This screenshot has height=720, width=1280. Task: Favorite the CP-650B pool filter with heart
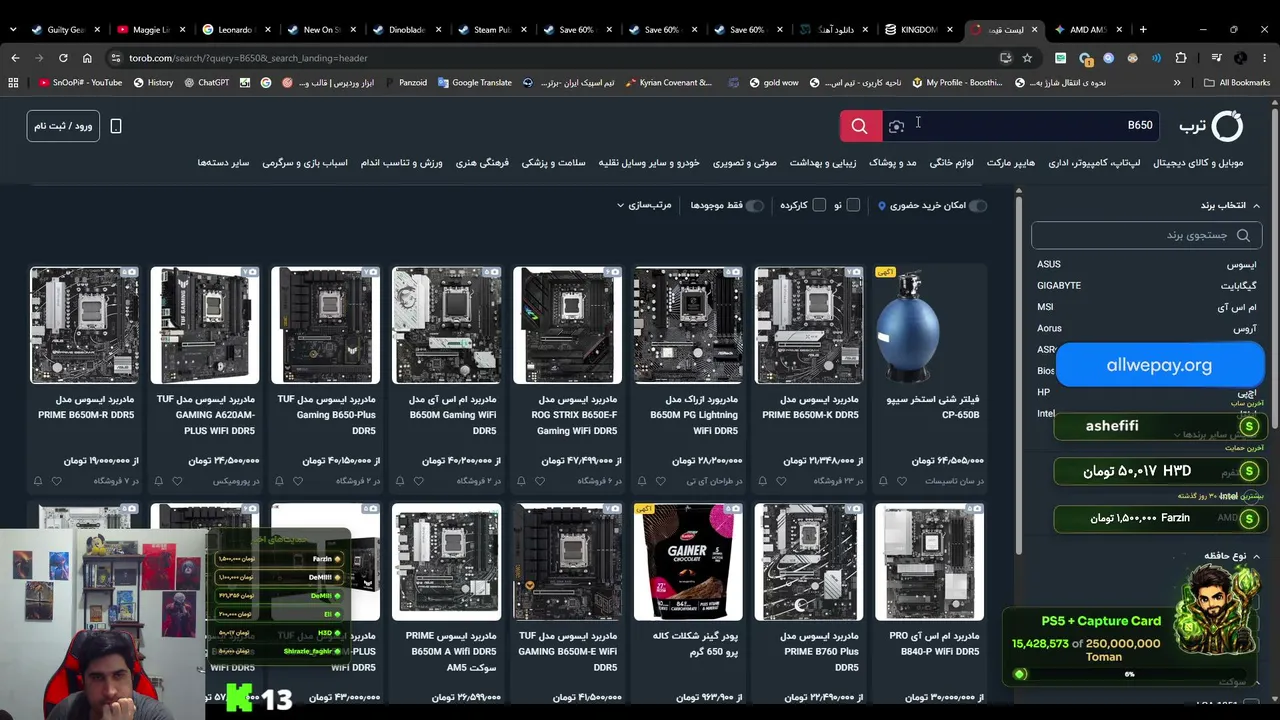click(x=902, y=481)
